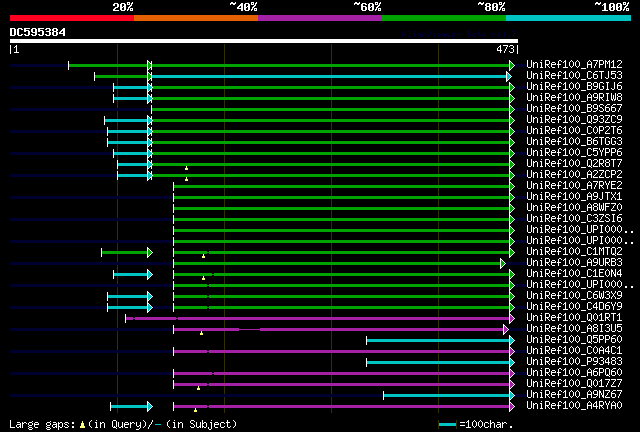
Task: Click the short cyan segment in A4RYA0 row
Action: [x=129, y=407]
